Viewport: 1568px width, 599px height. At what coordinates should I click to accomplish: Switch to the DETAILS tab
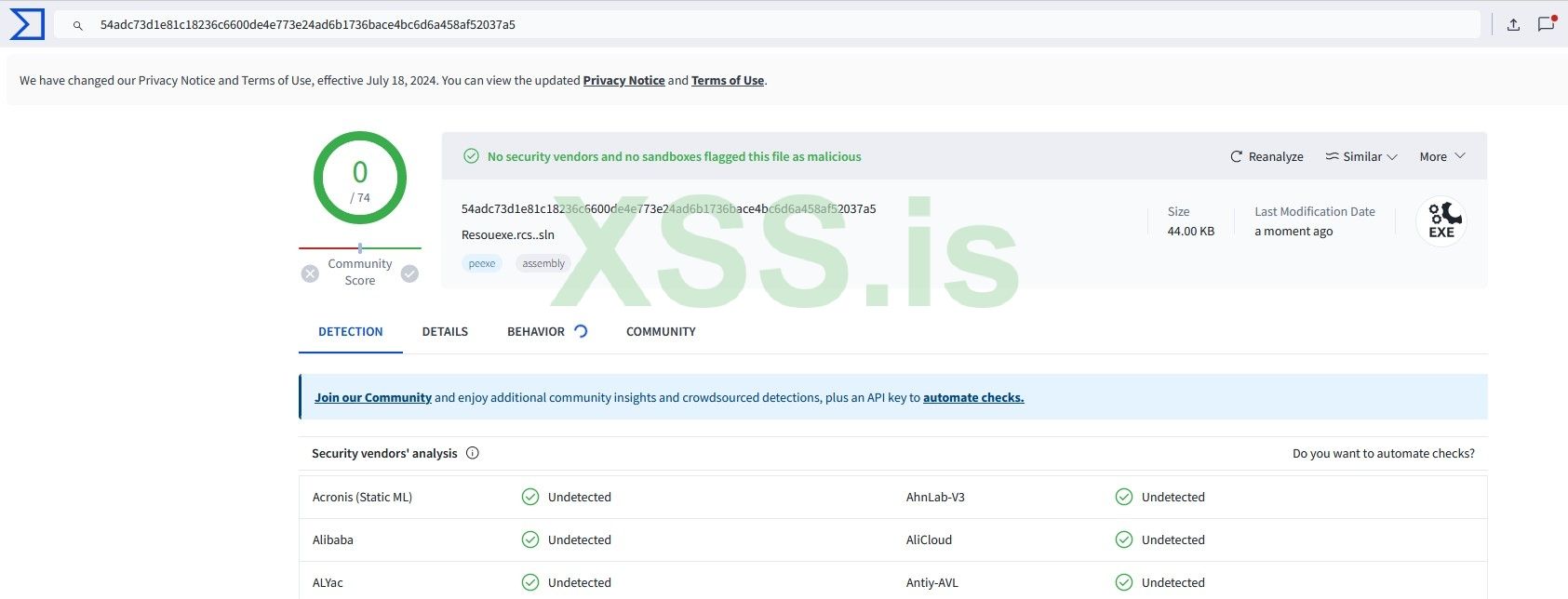(445, 331)
